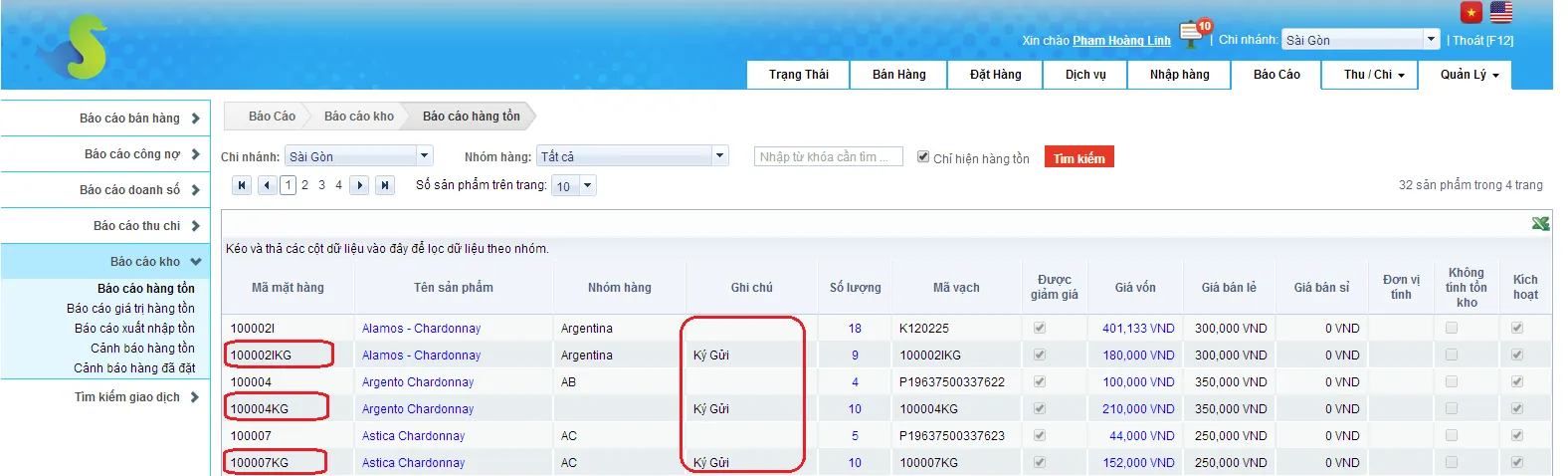Go to the previous page arrow
Screen dimensions: 1568x476
point(267,185)
